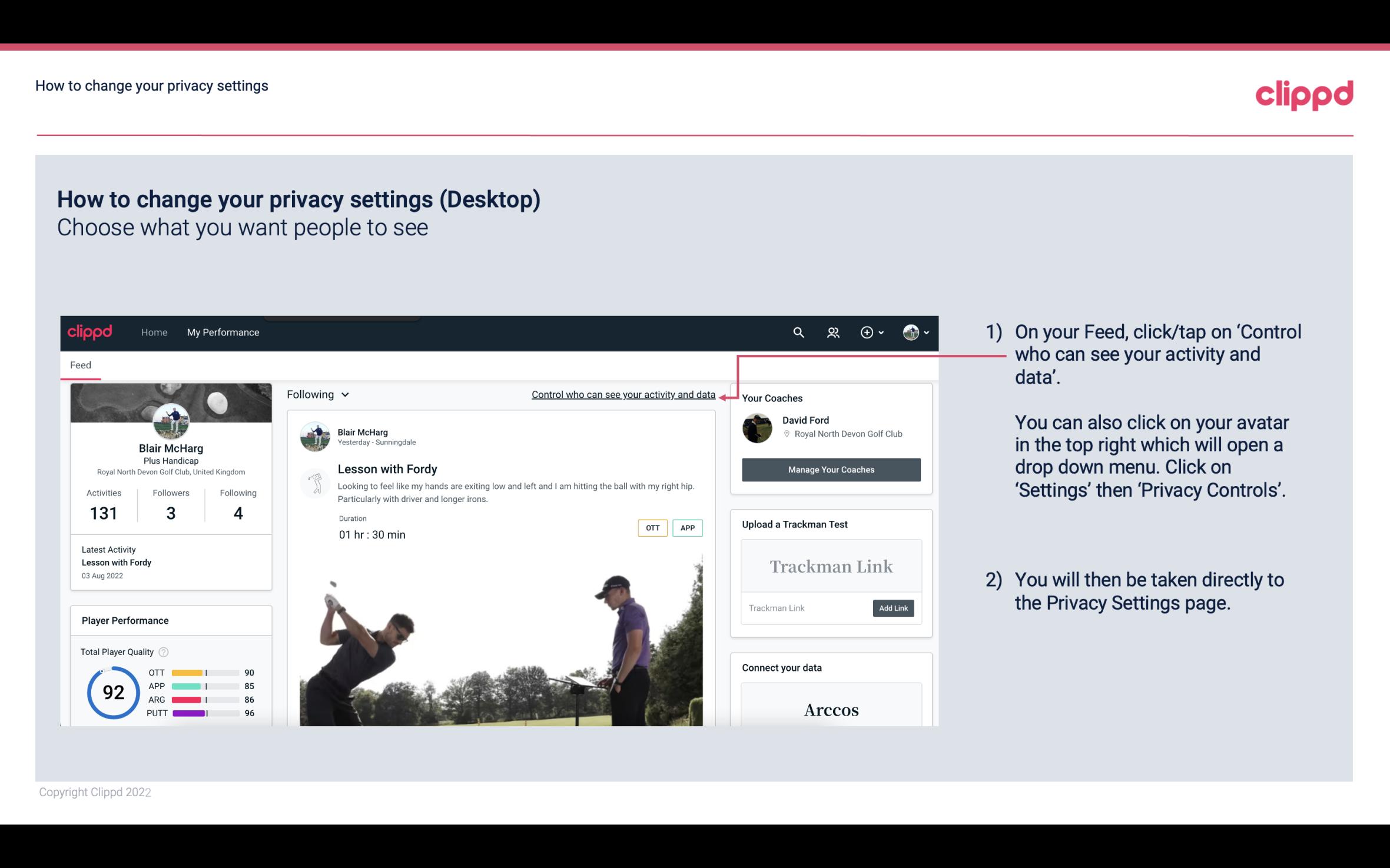This screenshot has height=868, width=1390.
Task: Click the Clippd home logo icon
Action: 91,331
